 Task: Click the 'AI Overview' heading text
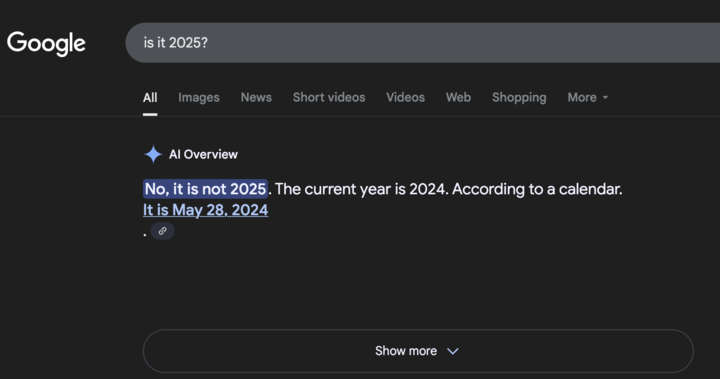pyautogui.click(x=203, y=154)
